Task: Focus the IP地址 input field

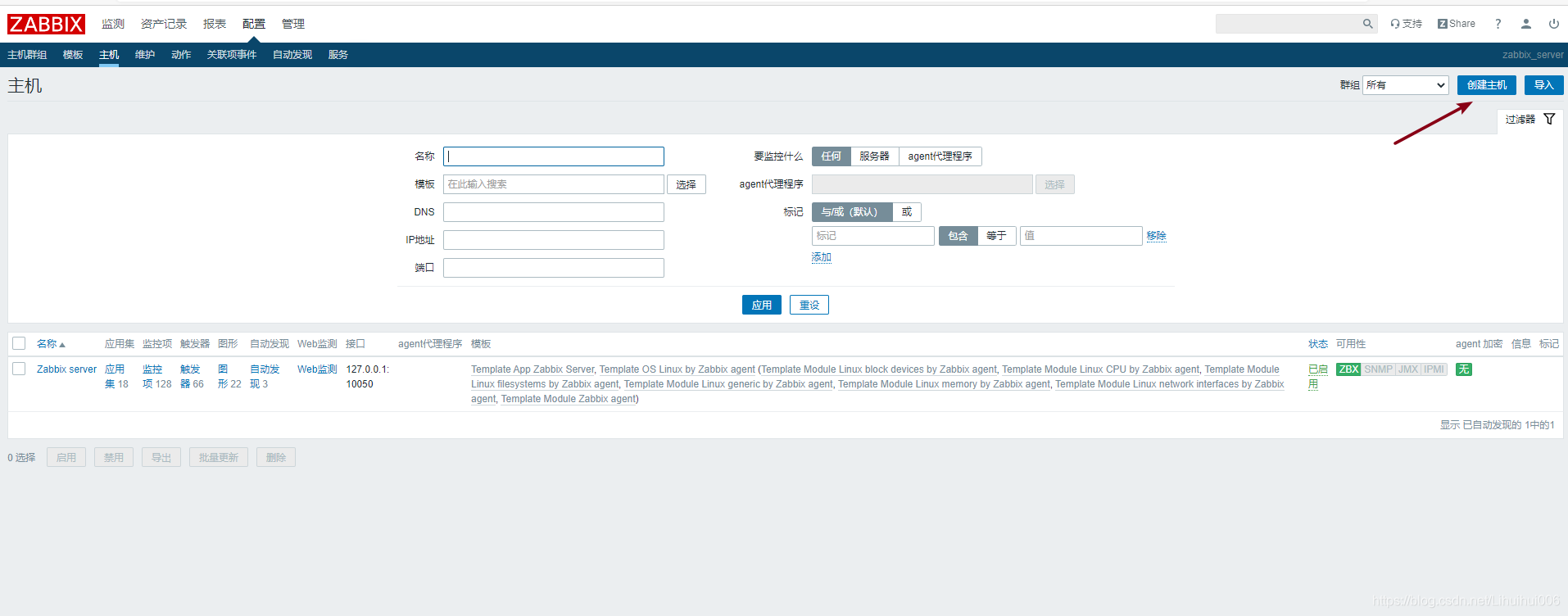Action: (x=554, y=240)
